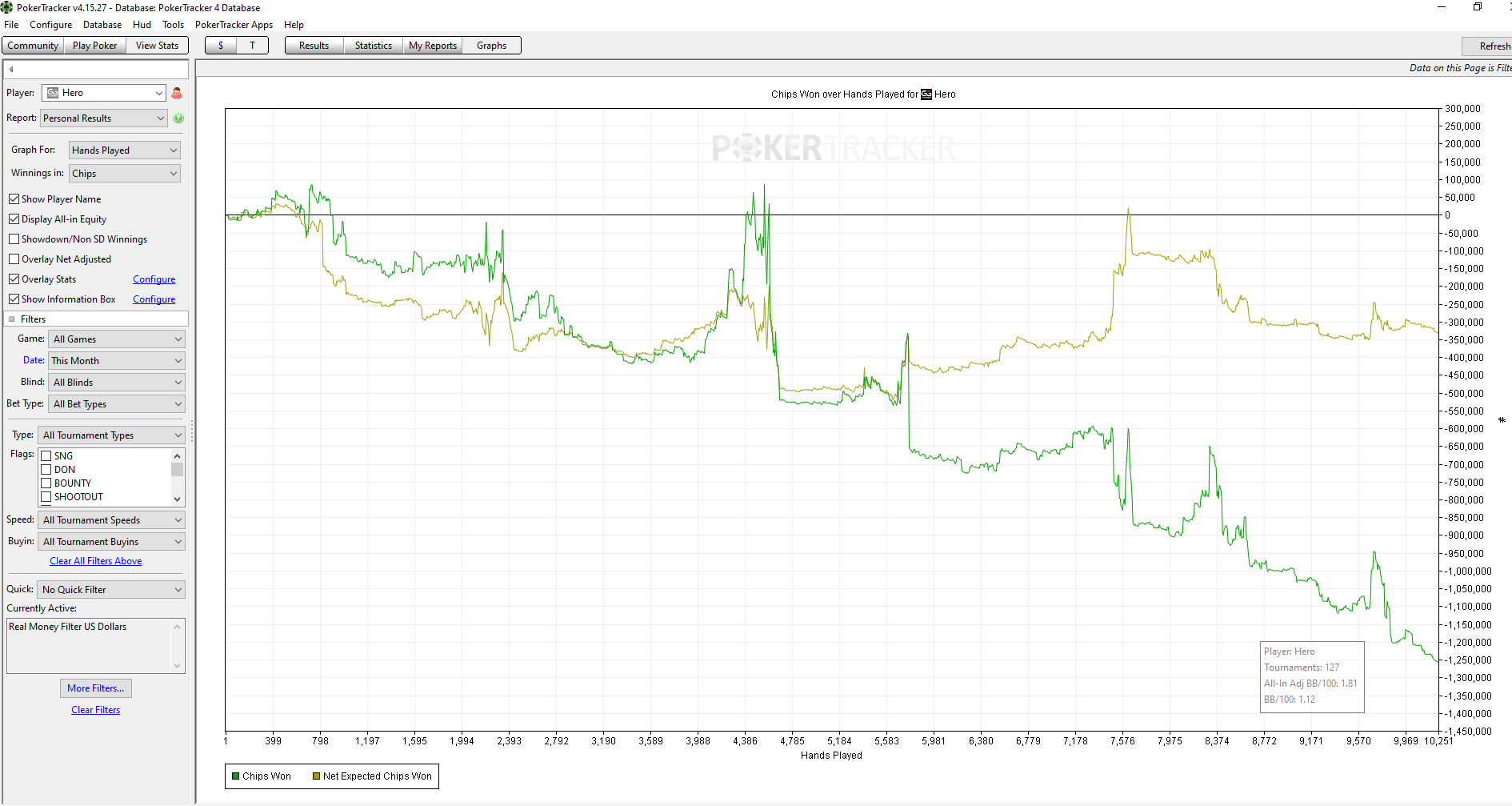Open the Hud menu

(x=142, y=25)
